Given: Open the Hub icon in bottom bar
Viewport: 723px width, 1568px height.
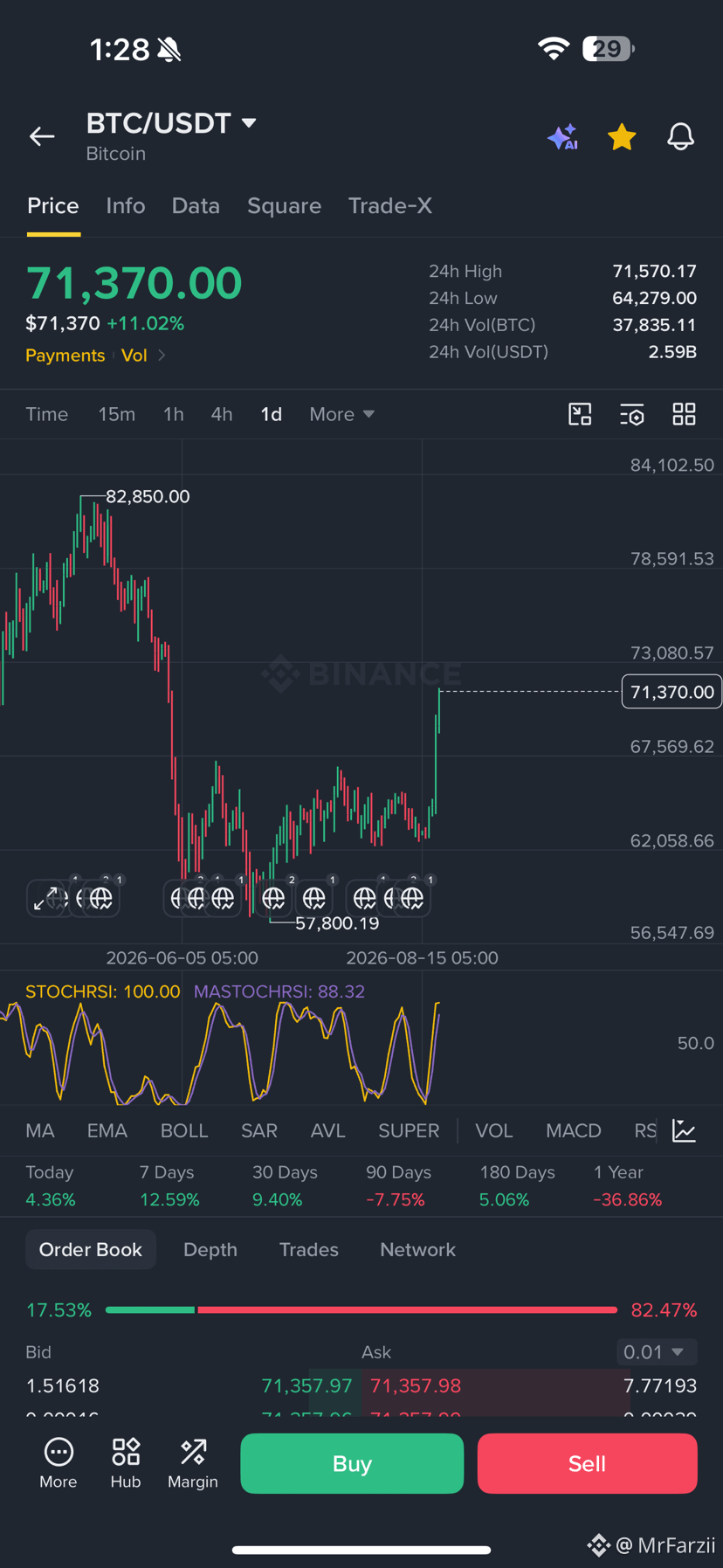Looking at the screenshot, I should click(x=126, y=1463).
